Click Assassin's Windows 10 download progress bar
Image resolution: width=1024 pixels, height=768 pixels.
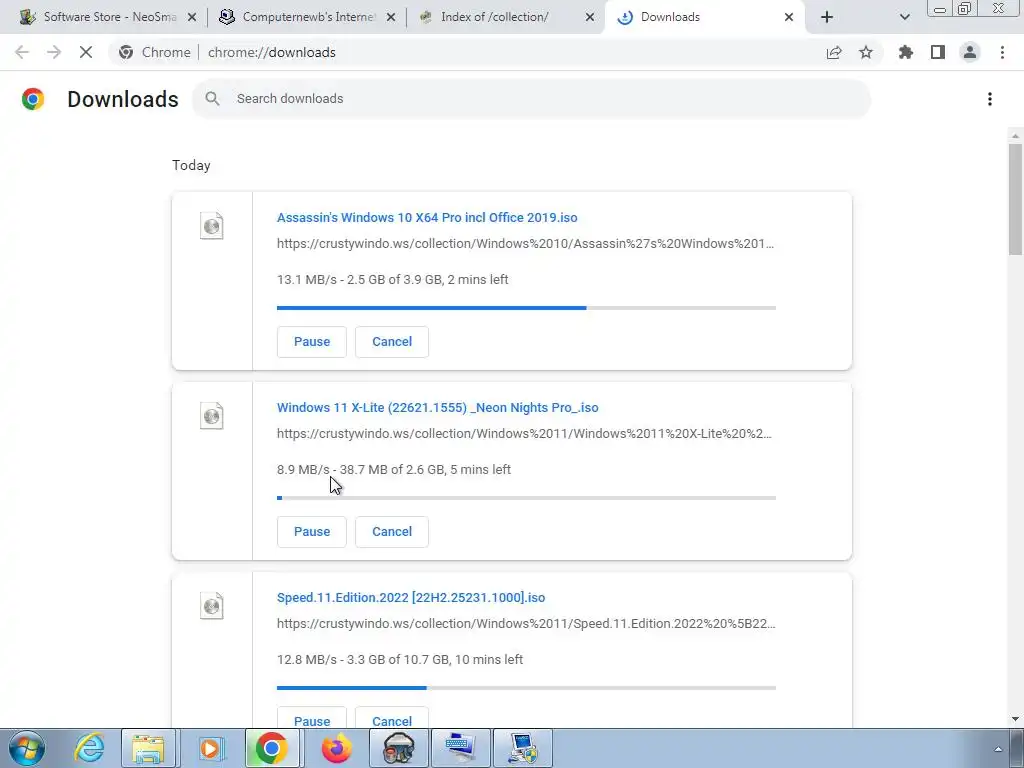pos(526,308)
